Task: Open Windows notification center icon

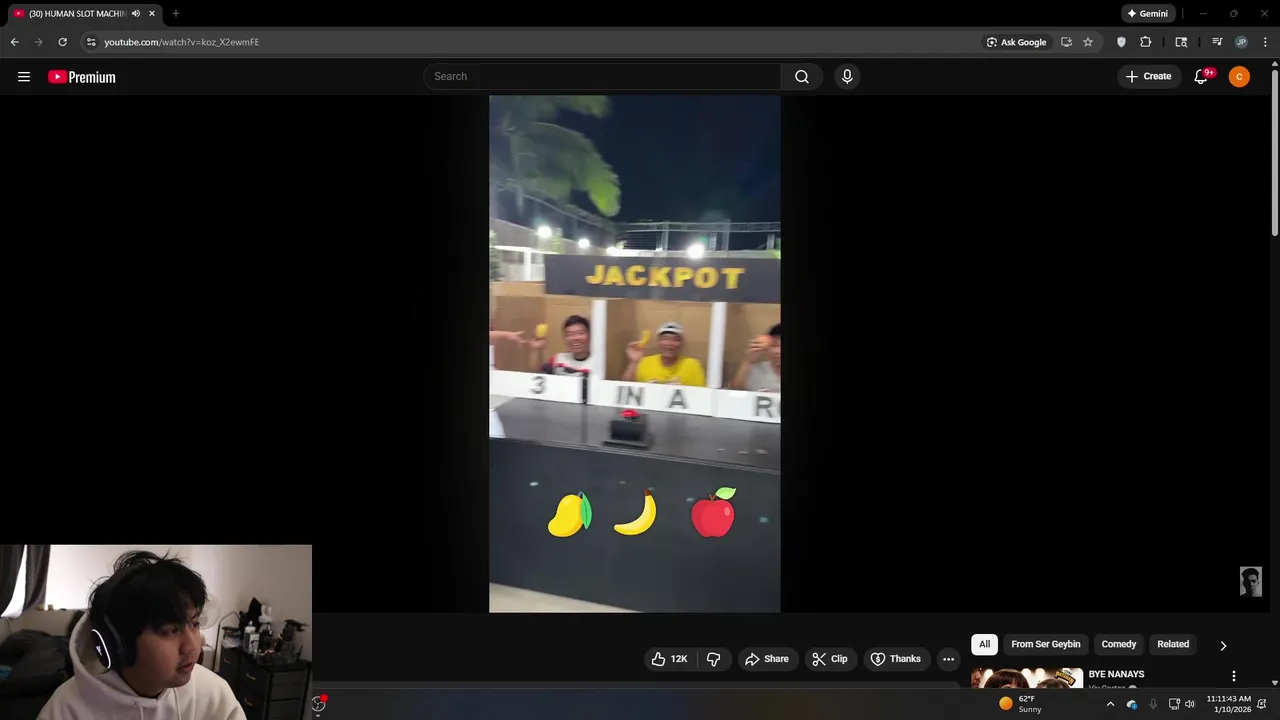Action: (x=1263, y=704)
